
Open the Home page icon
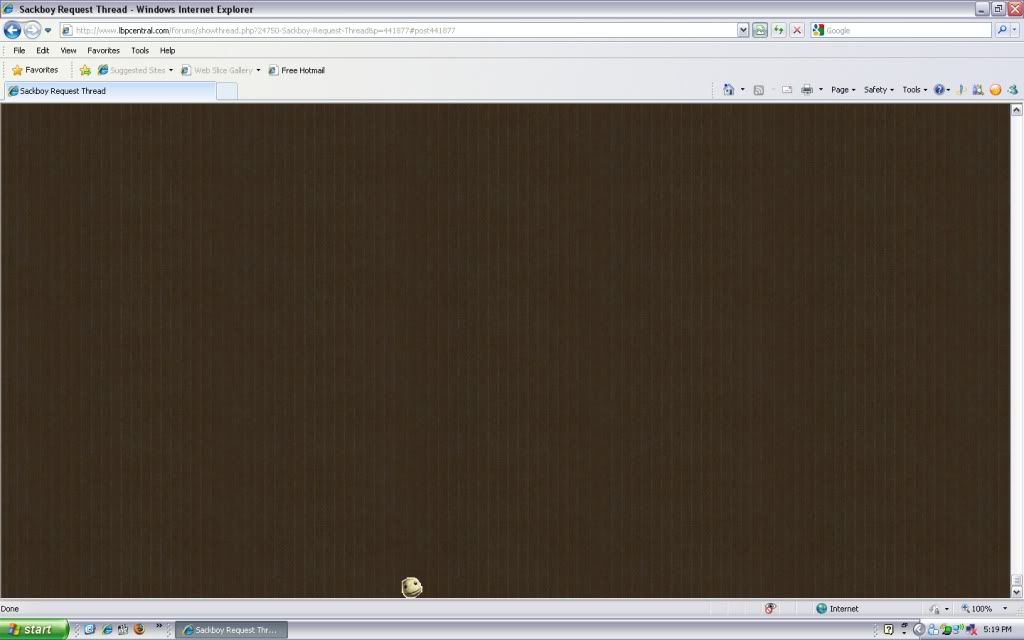coord(728,90)
